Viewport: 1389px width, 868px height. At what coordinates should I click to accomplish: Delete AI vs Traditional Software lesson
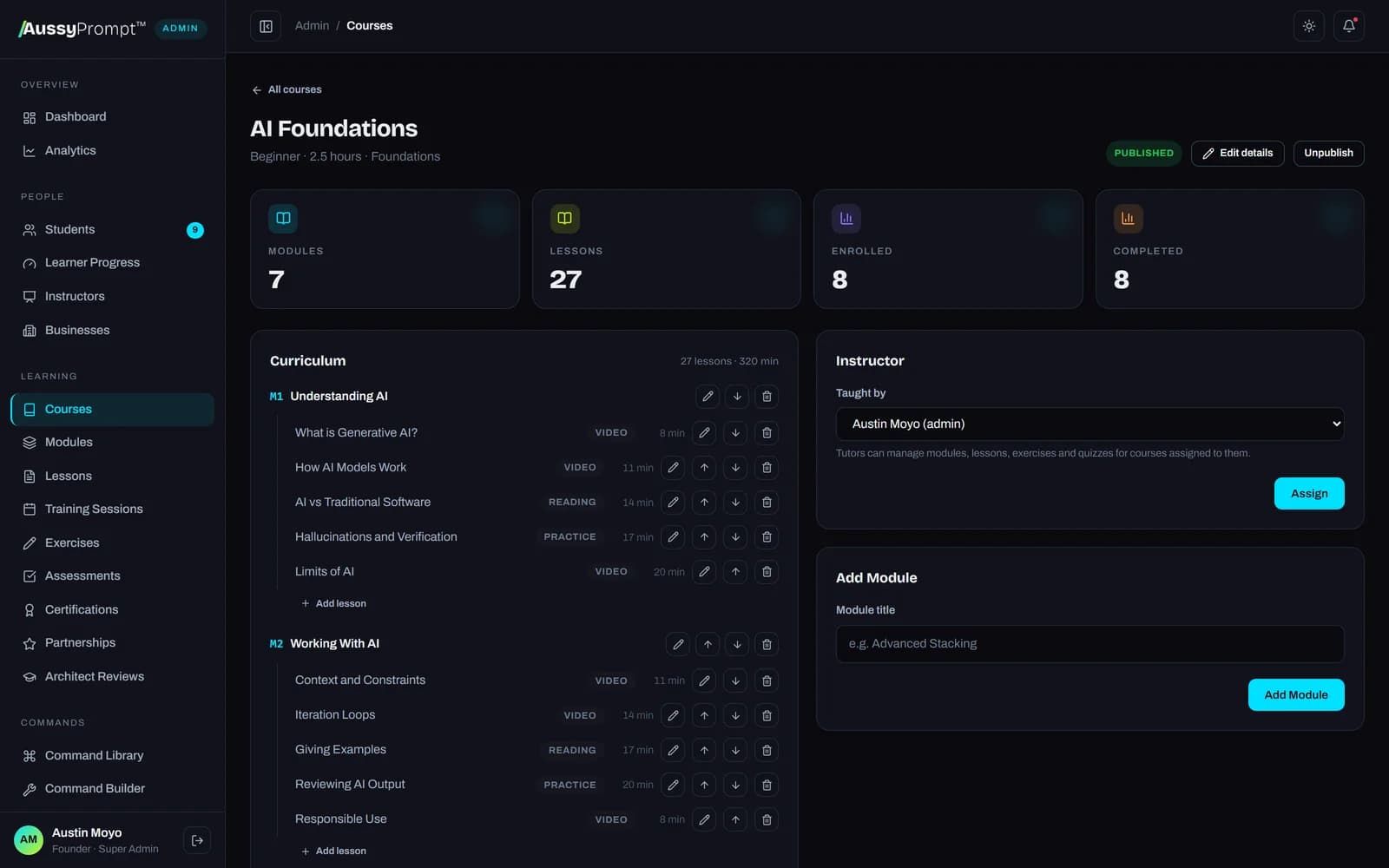(767, 503)
